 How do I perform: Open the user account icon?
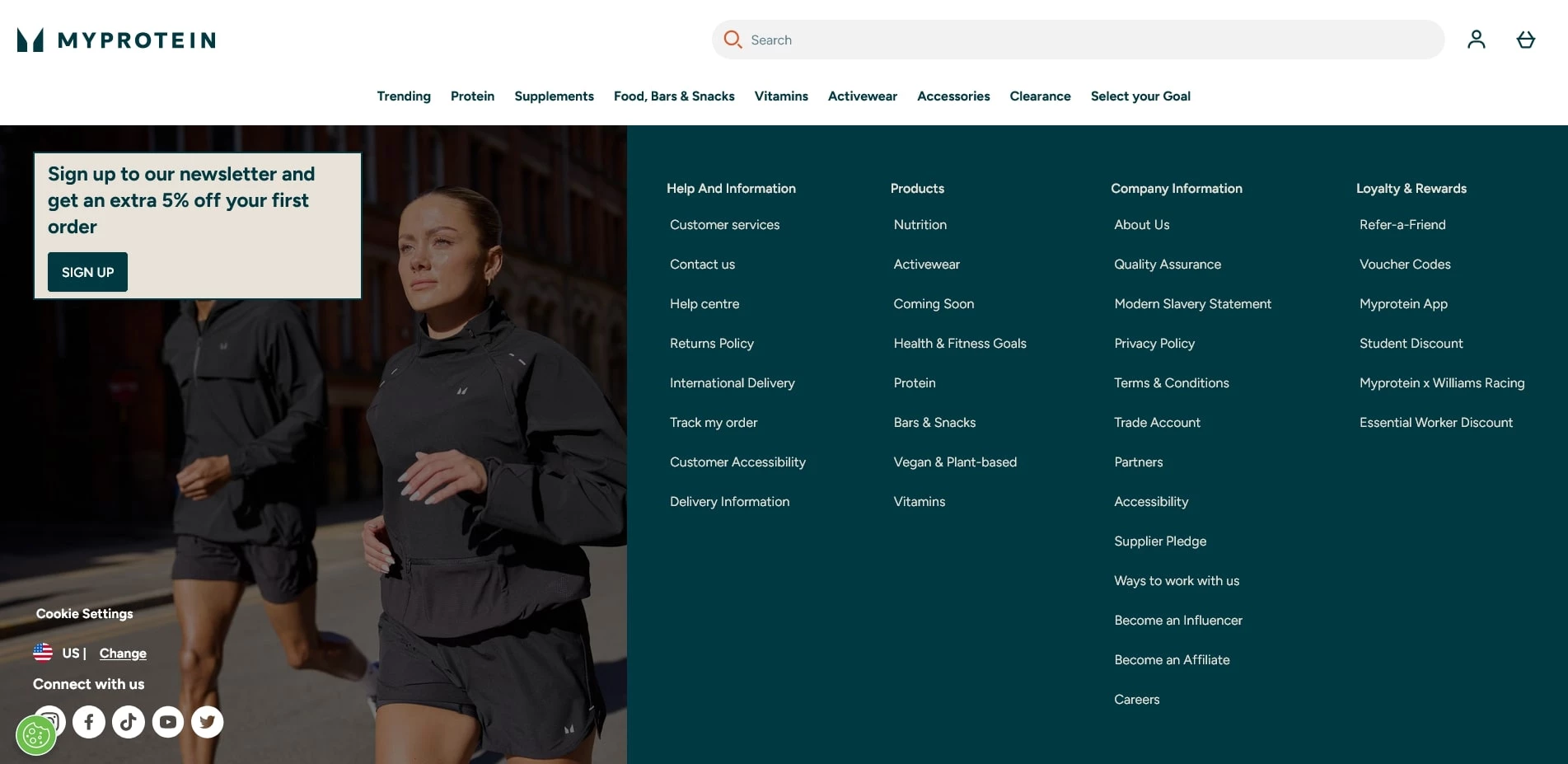tap(1476, 40)
